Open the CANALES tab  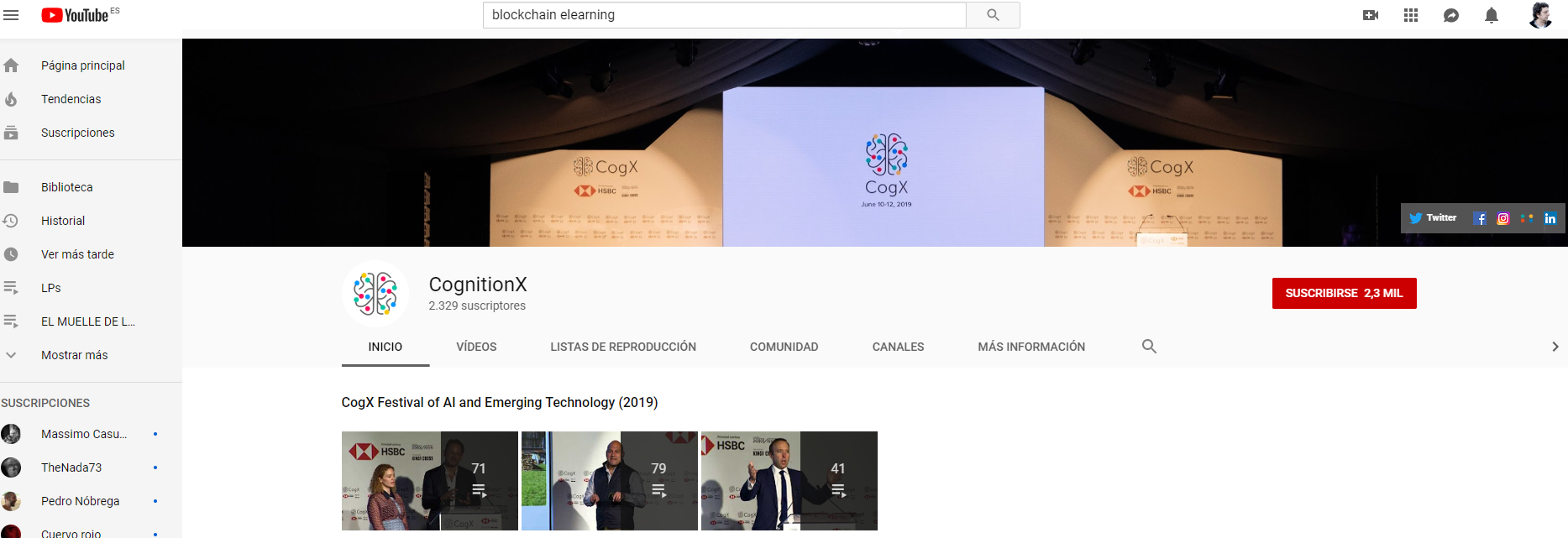(898, 347)
